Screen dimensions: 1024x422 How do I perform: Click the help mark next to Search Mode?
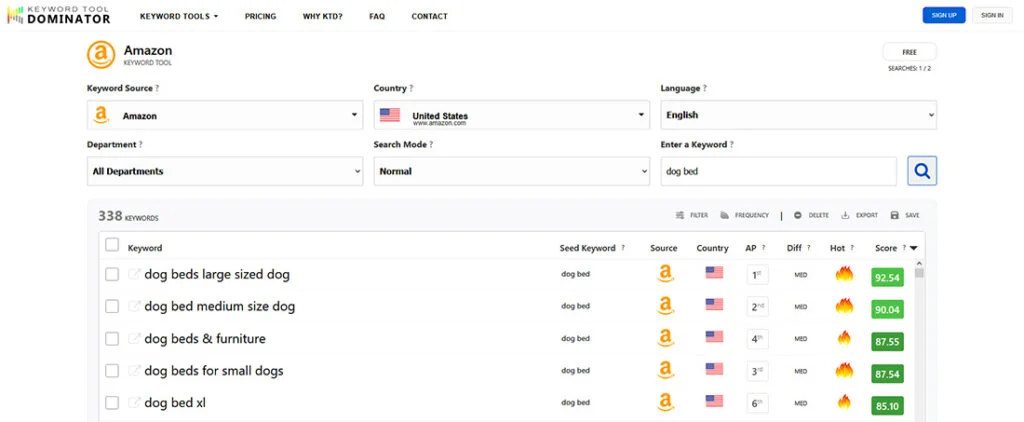pyautogui.click(x=431, y=144)
